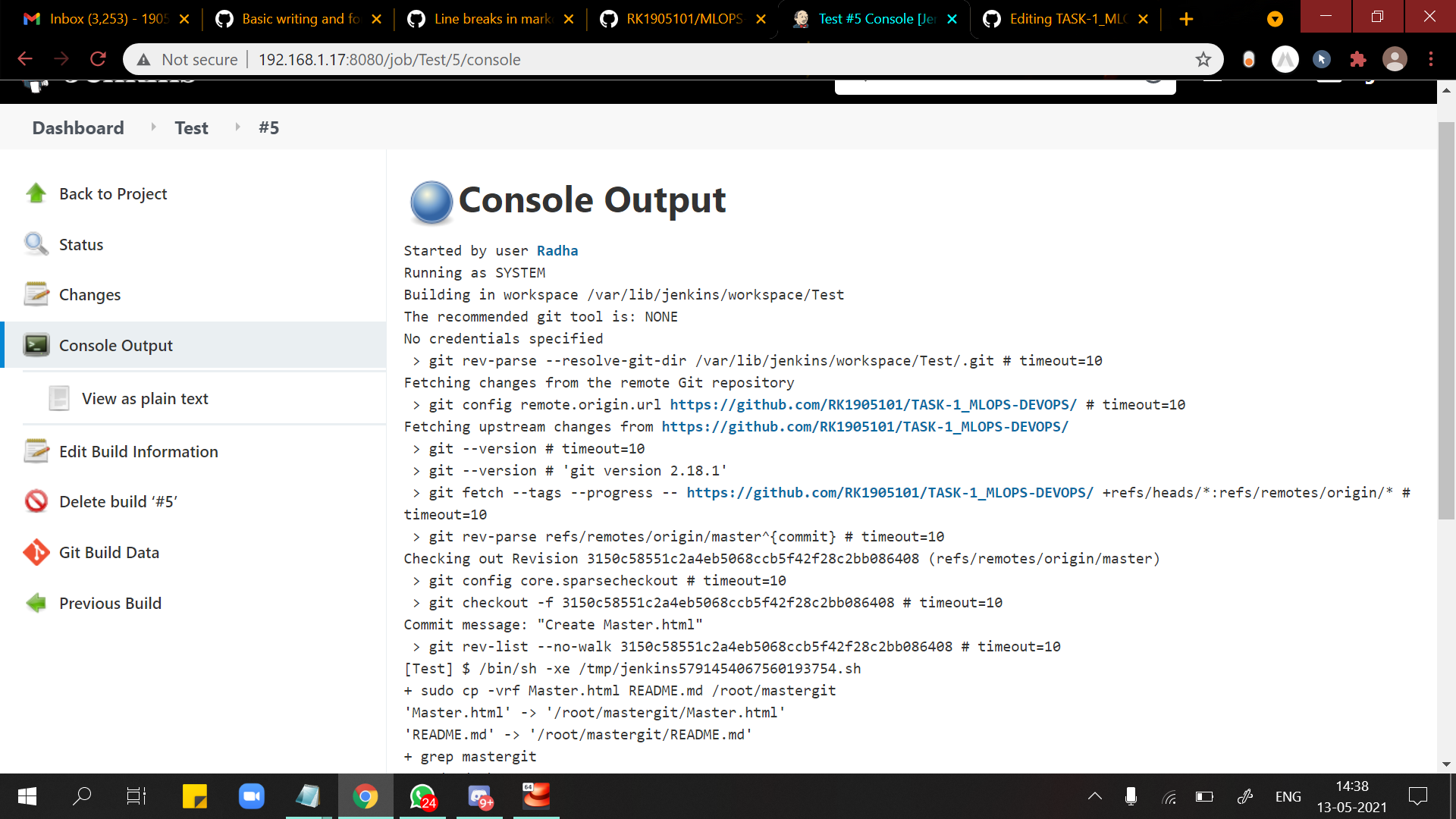Open the Radha user link

click(x=557, y=250)
